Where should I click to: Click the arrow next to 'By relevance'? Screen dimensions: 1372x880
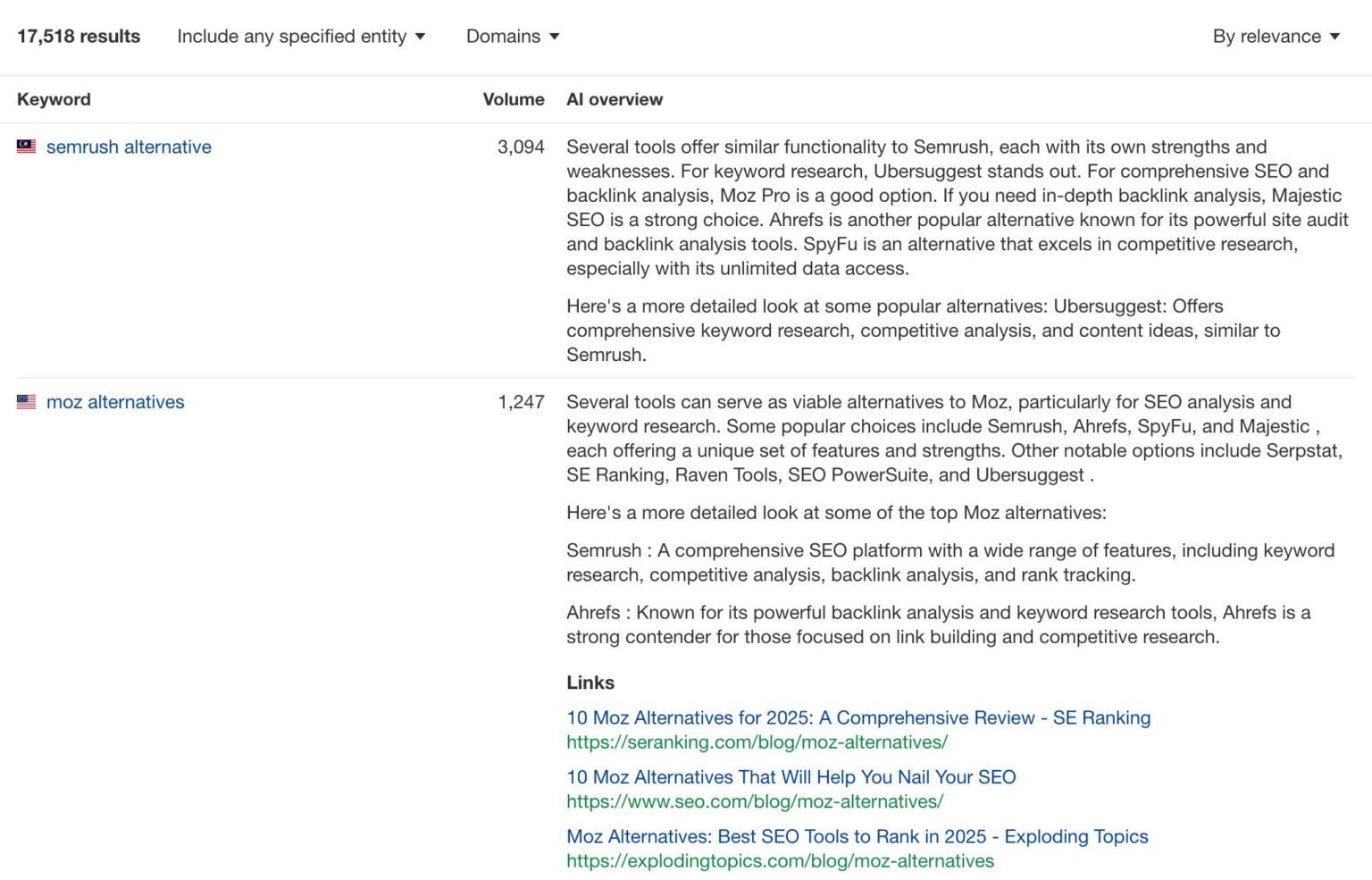pos(1335,37)
